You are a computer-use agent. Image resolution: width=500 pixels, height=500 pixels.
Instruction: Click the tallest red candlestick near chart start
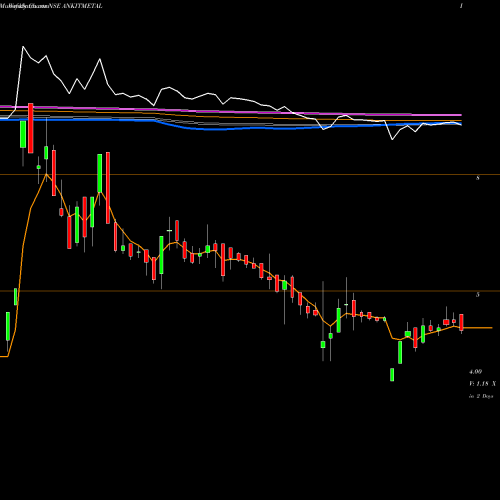click(x=31, y=128)
